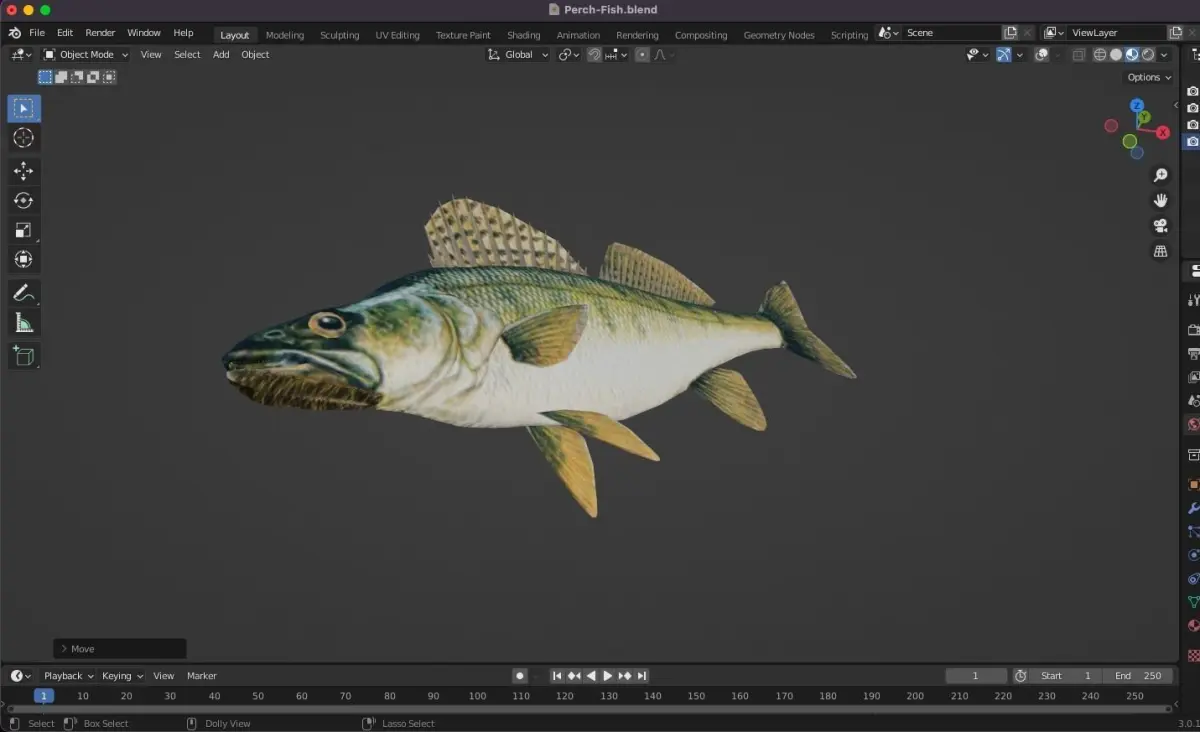The image size is (1200, 732).
Task: Open the File menu
Action: click(x=37, y=33)
